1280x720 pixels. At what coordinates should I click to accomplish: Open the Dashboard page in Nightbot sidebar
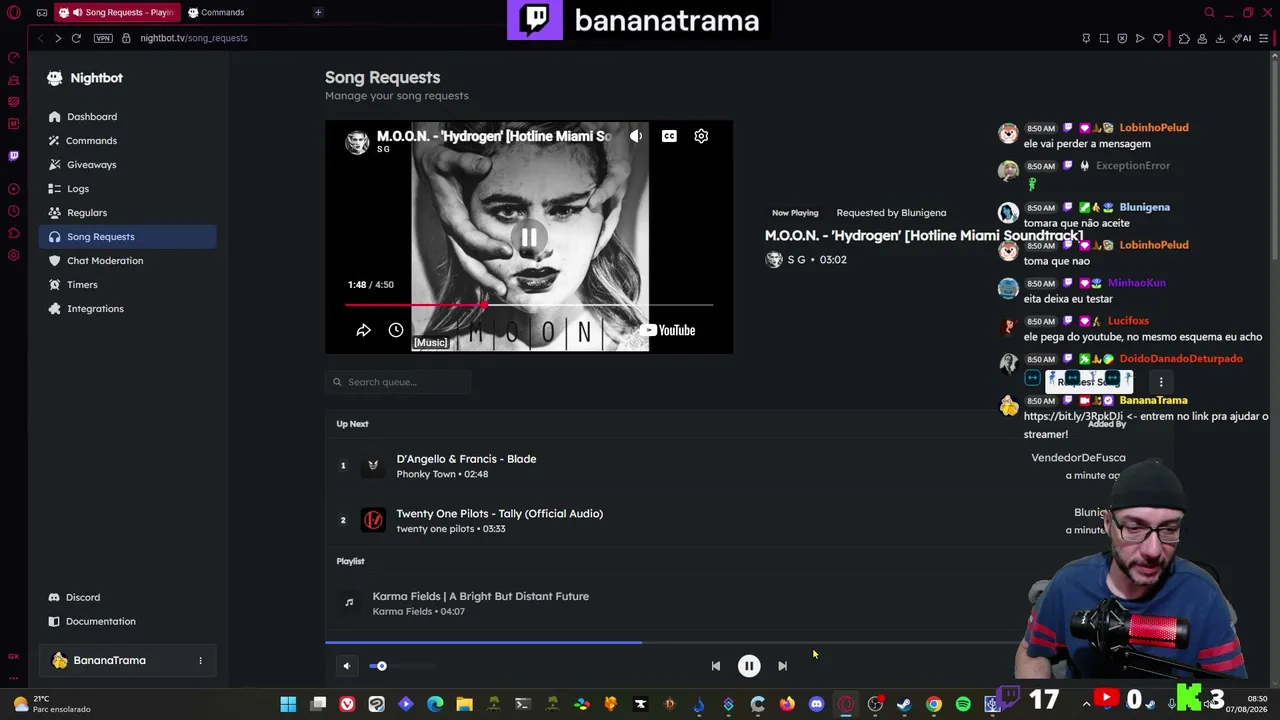click(x=127, y=117)
